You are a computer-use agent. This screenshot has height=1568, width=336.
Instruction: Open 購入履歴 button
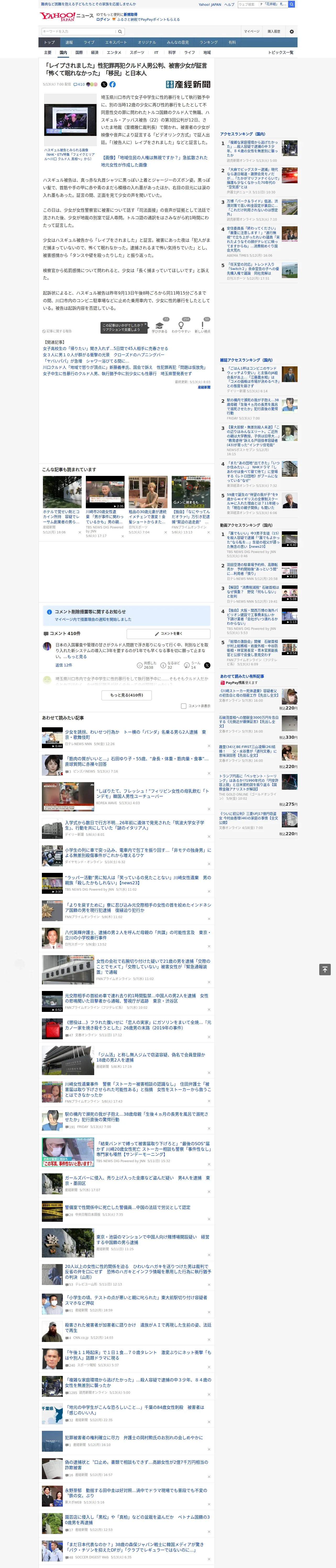tap(274, 32)
